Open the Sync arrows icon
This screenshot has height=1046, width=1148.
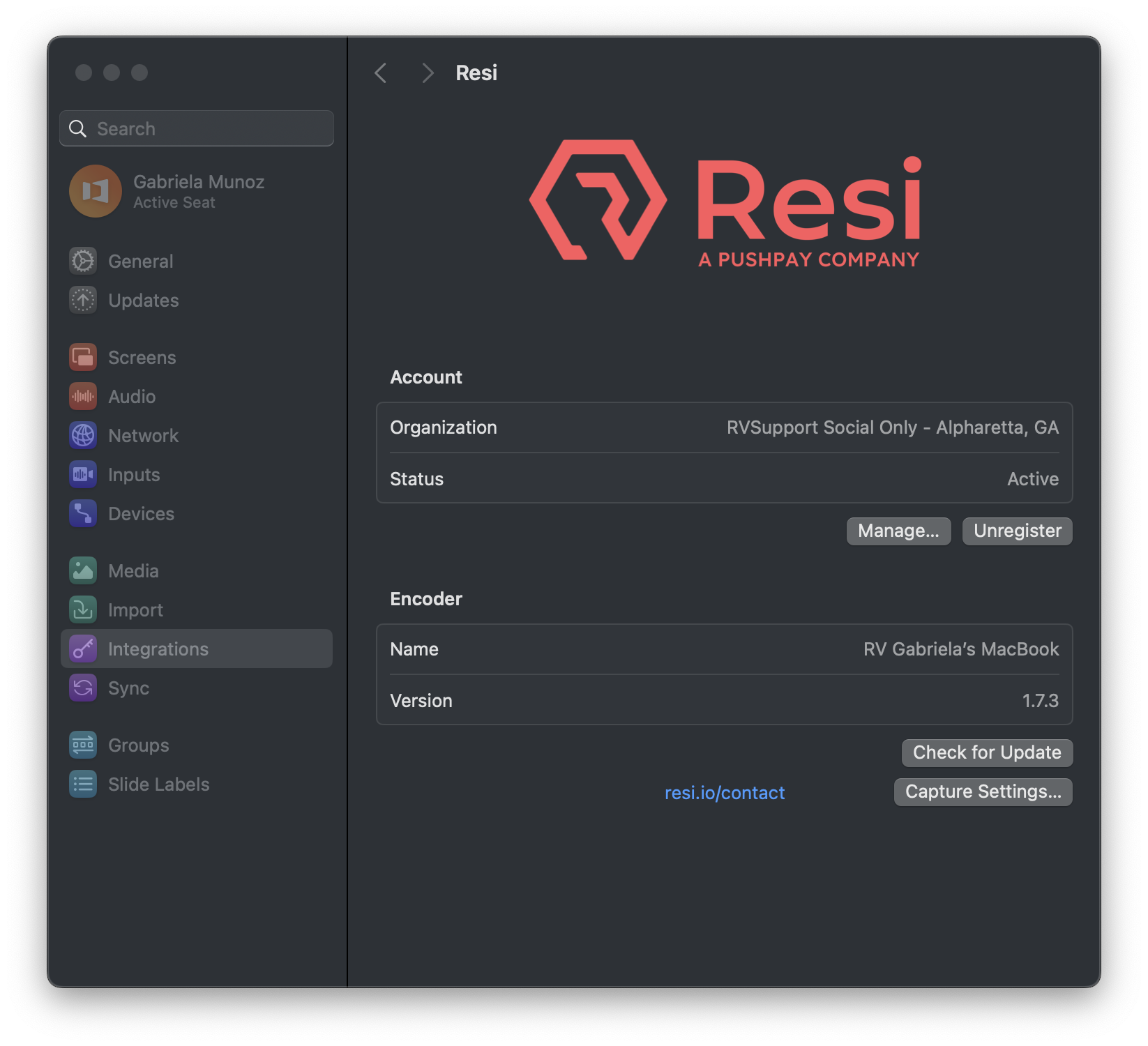click(83, 688)
